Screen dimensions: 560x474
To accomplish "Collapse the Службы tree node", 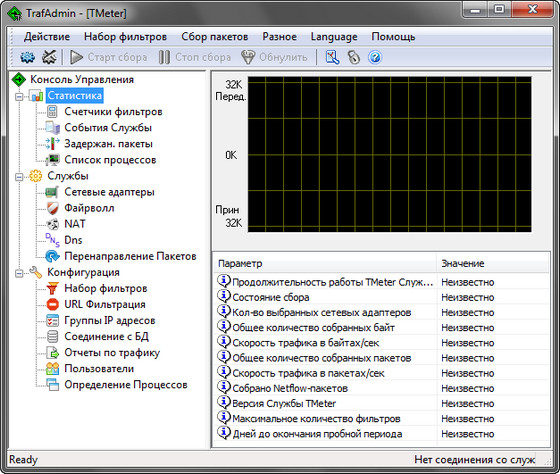I will [x=19, y=177].
